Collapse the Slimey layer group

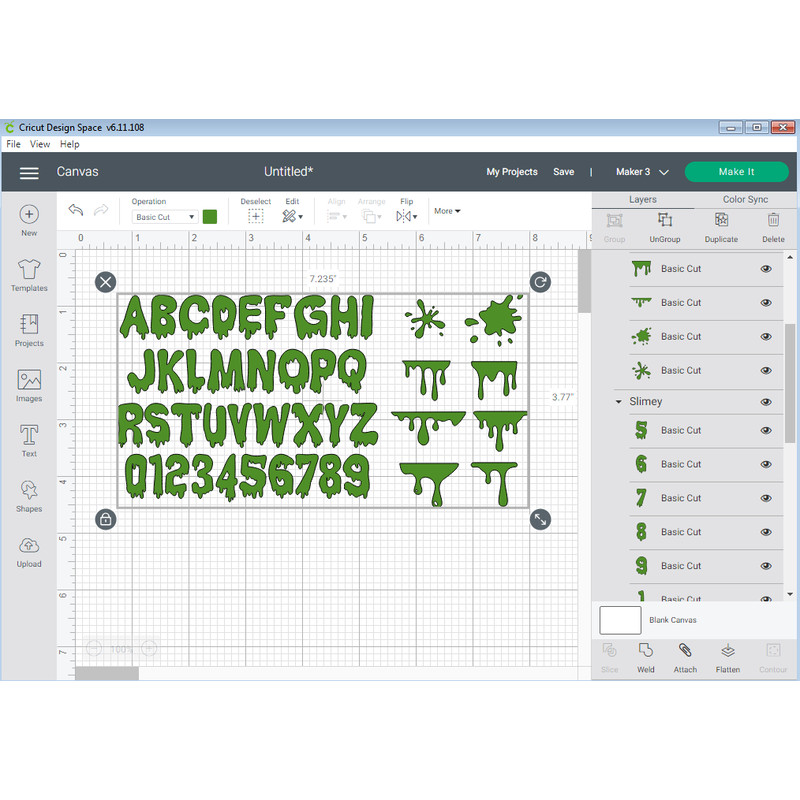[617, 401]
